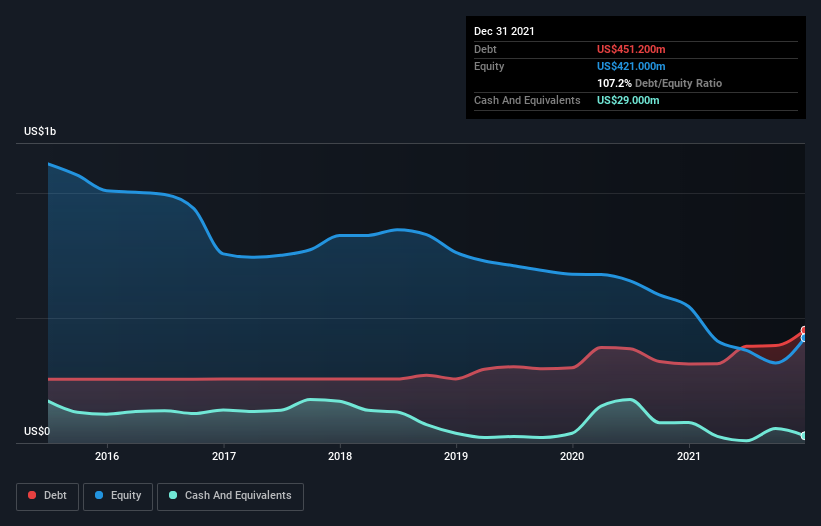Click the 2017 x-axis label
This screenshot has height=526, width=821.
click(224, 456)
